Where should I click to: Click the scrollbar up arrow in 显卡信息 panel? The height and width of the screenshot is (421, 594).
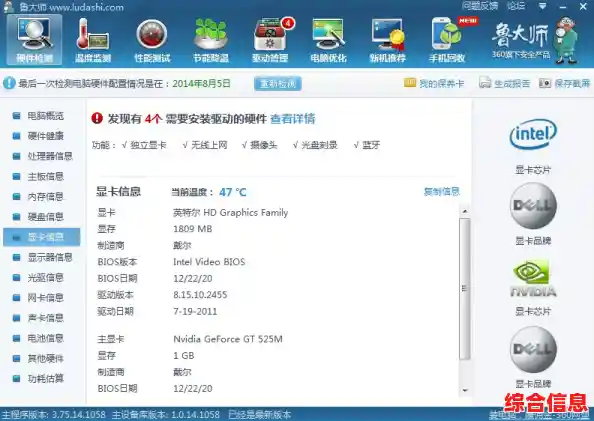click(x=465, y=211)
